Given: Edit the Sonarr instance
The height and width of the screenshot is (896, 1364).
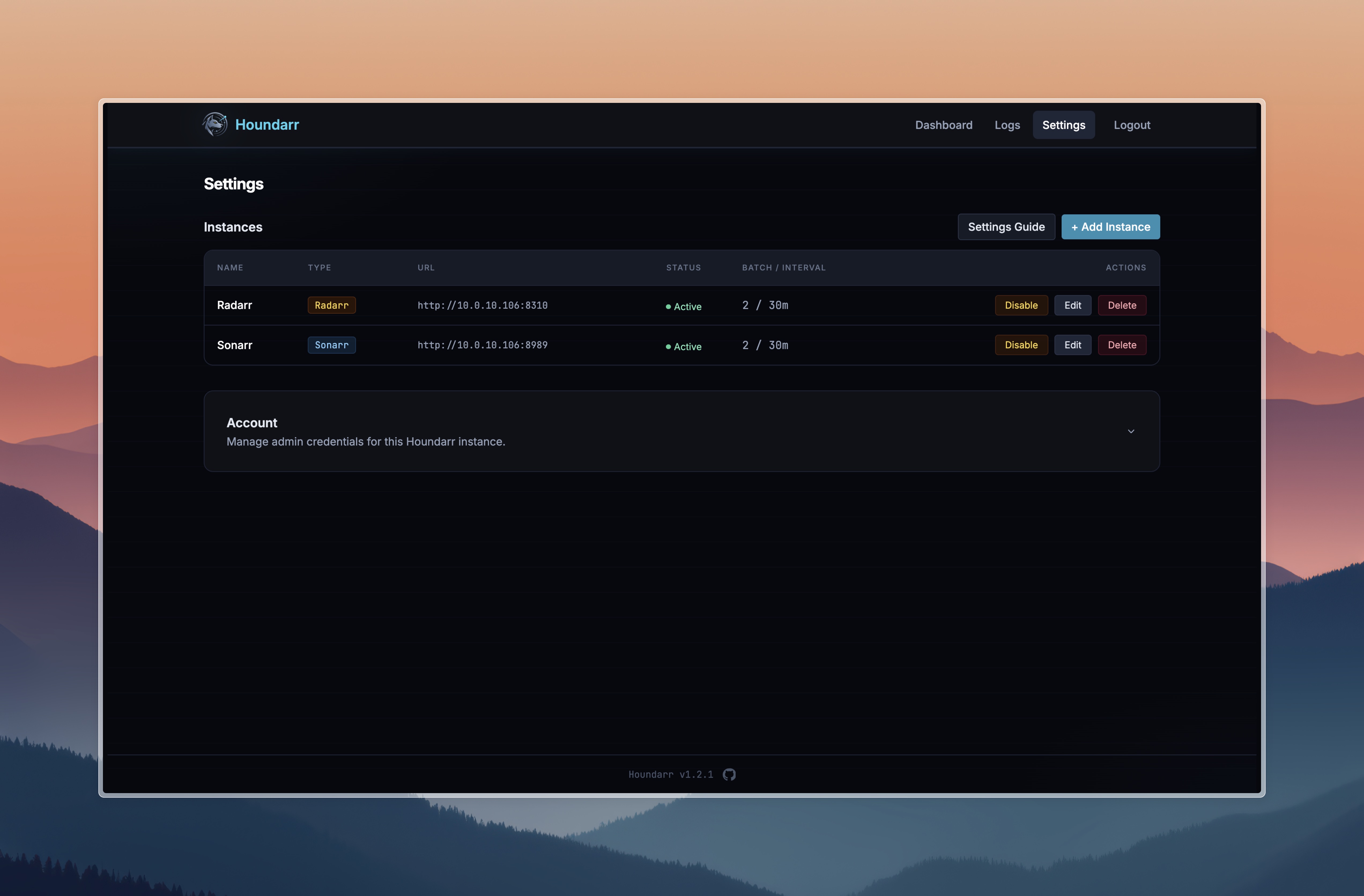Looking at the screenshot, I should [1072, 345].
